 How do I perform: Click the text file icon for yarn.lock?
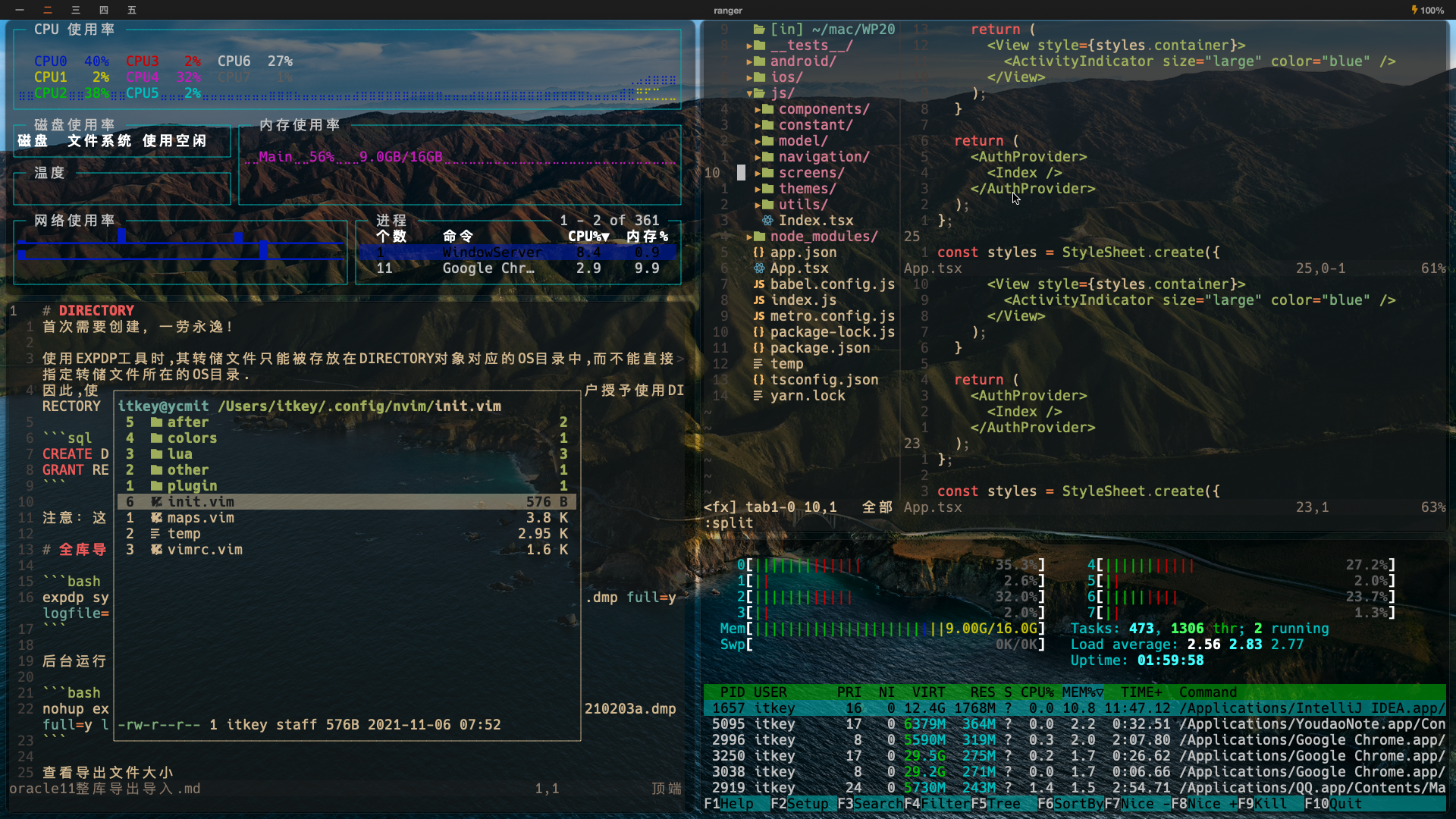click(759, 396)
